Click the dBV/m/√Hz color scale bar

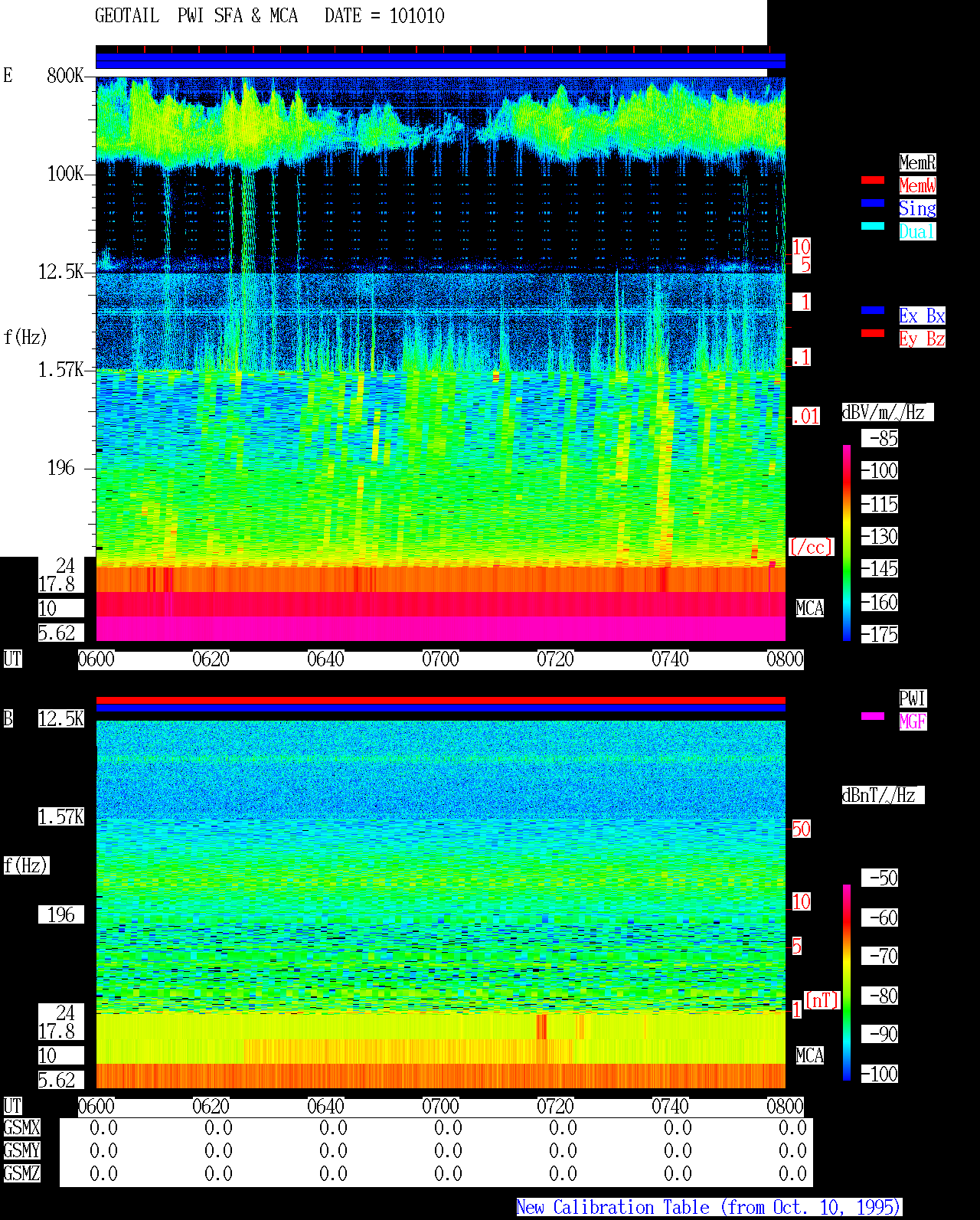tap(847, 542)
